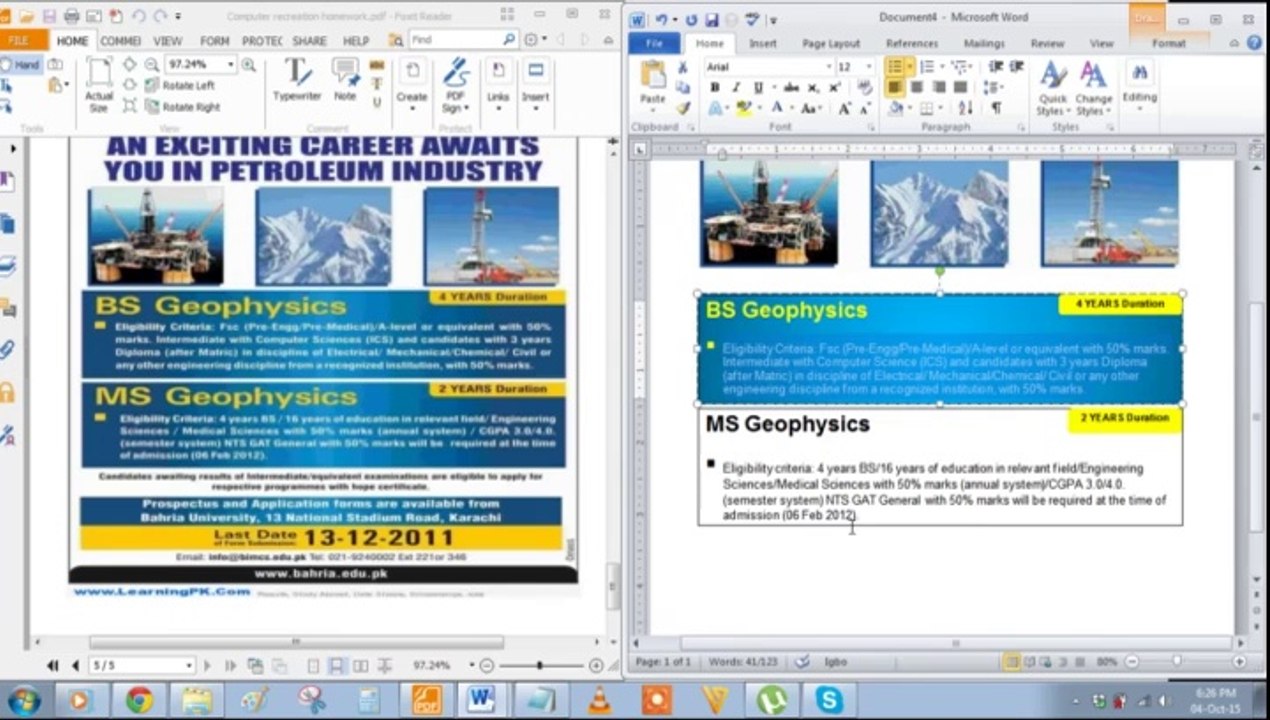Click the zoom in magnifier in Foxit ribbon
Image resolution: width=1270 pixels, height=720 pixels.
click(x=248, y=65)
